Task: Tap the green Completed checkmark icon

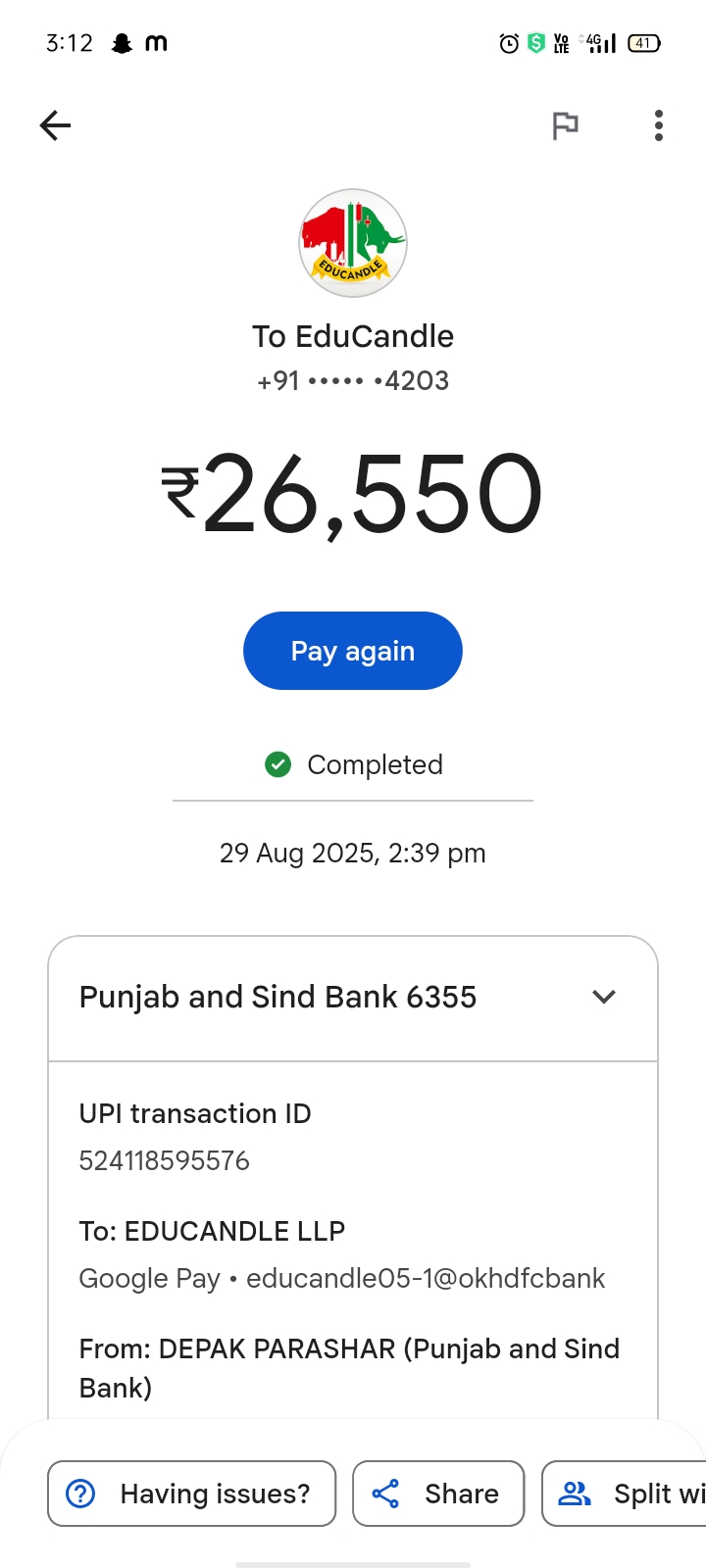Action: coord(278,764)
